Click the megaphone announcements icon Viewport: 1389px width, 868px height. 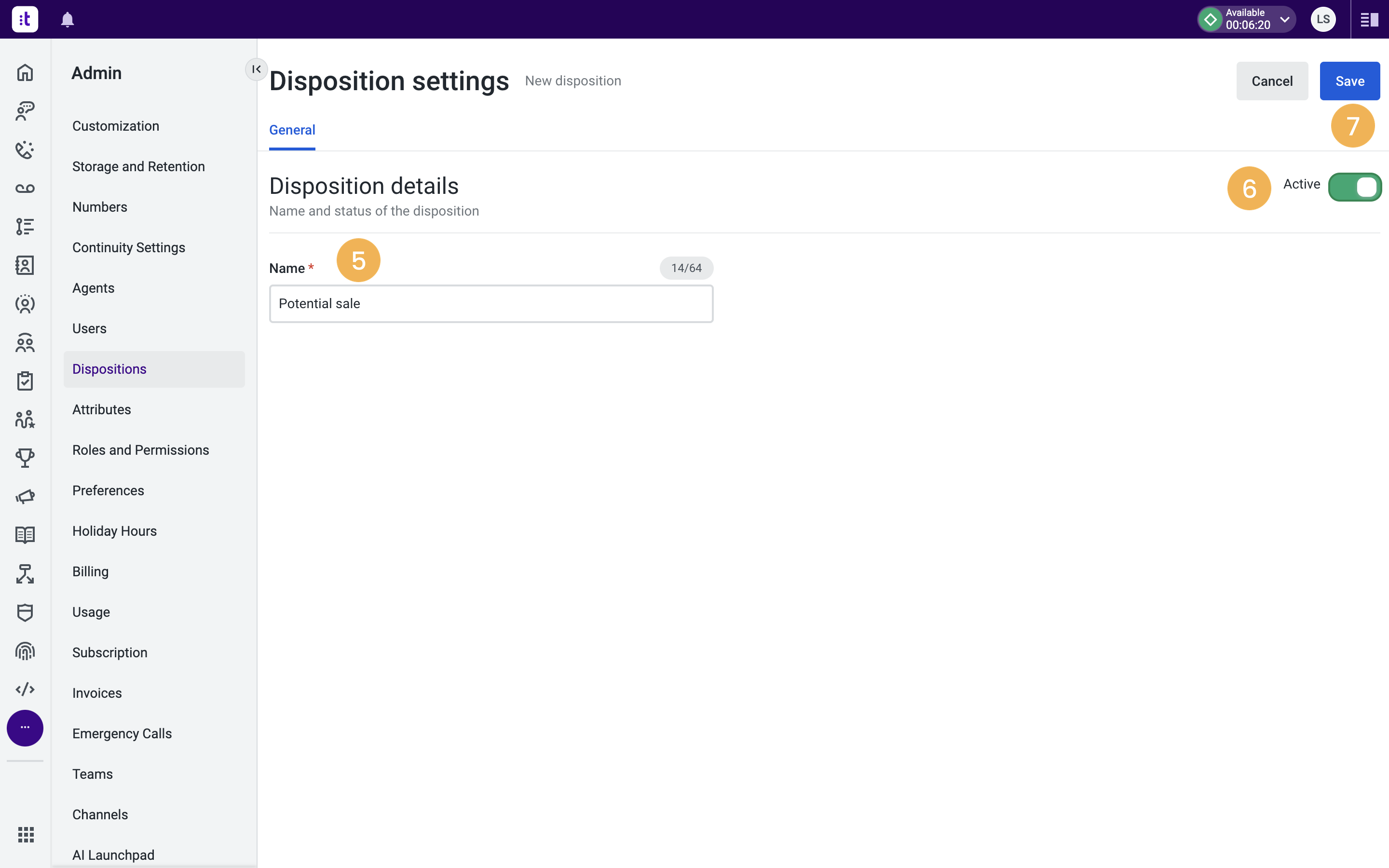pos(25,496)
